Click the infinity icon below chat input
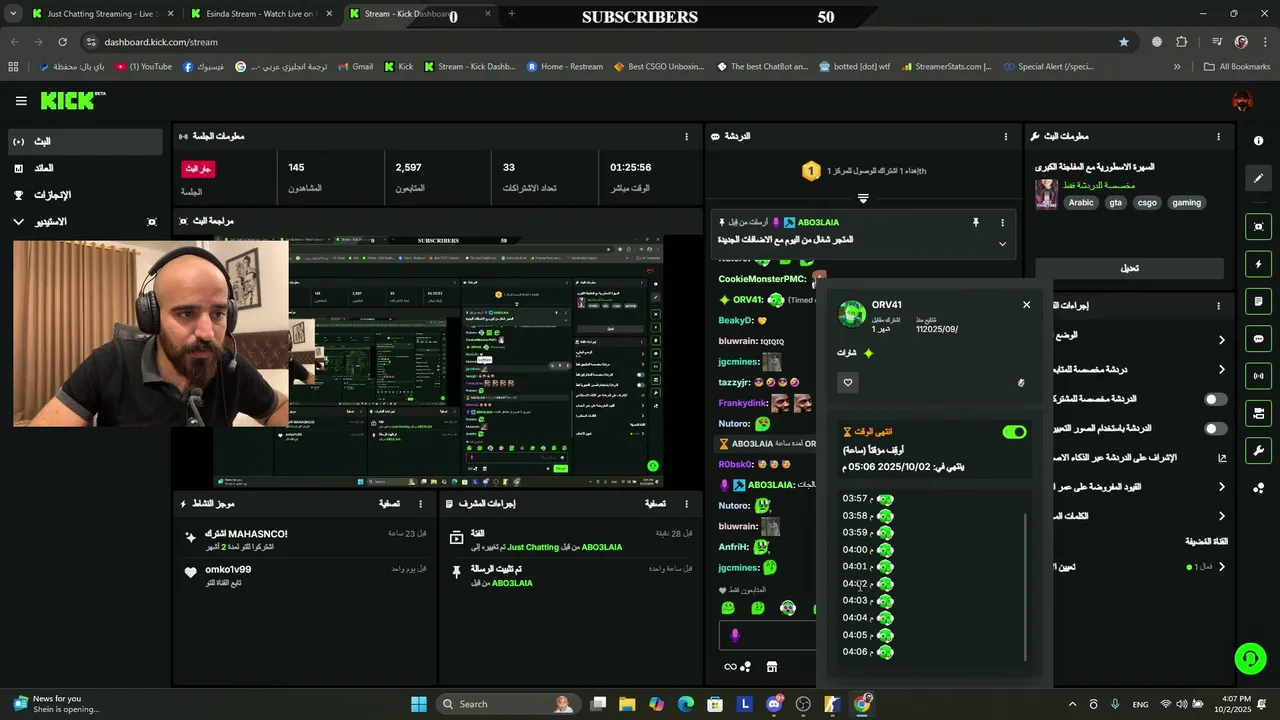The height and width of the screenshot is (720, 1280). (730, 667)
